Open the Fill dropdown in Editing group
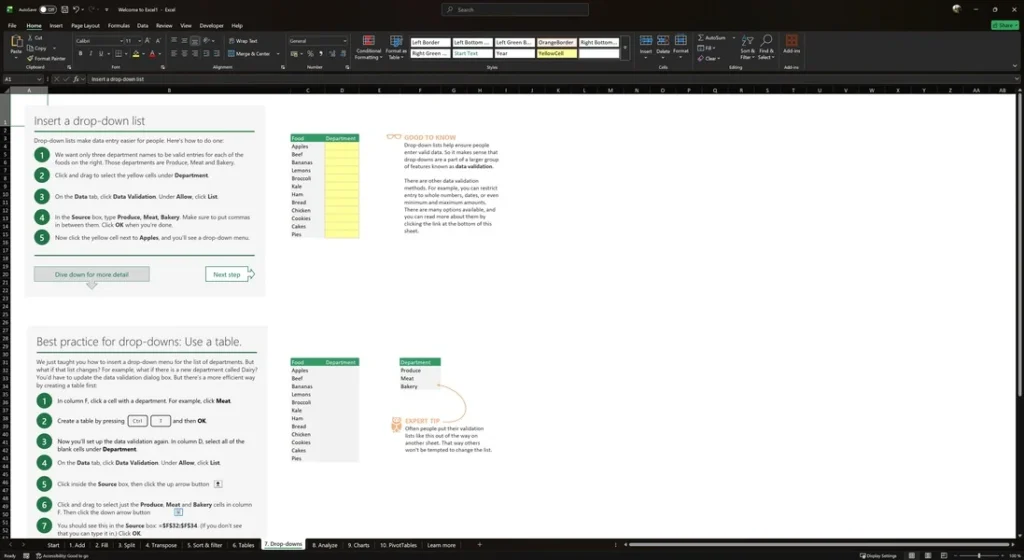Image resolution: width=1024 pixels, height=560 pixels. (x=706, y=48)
